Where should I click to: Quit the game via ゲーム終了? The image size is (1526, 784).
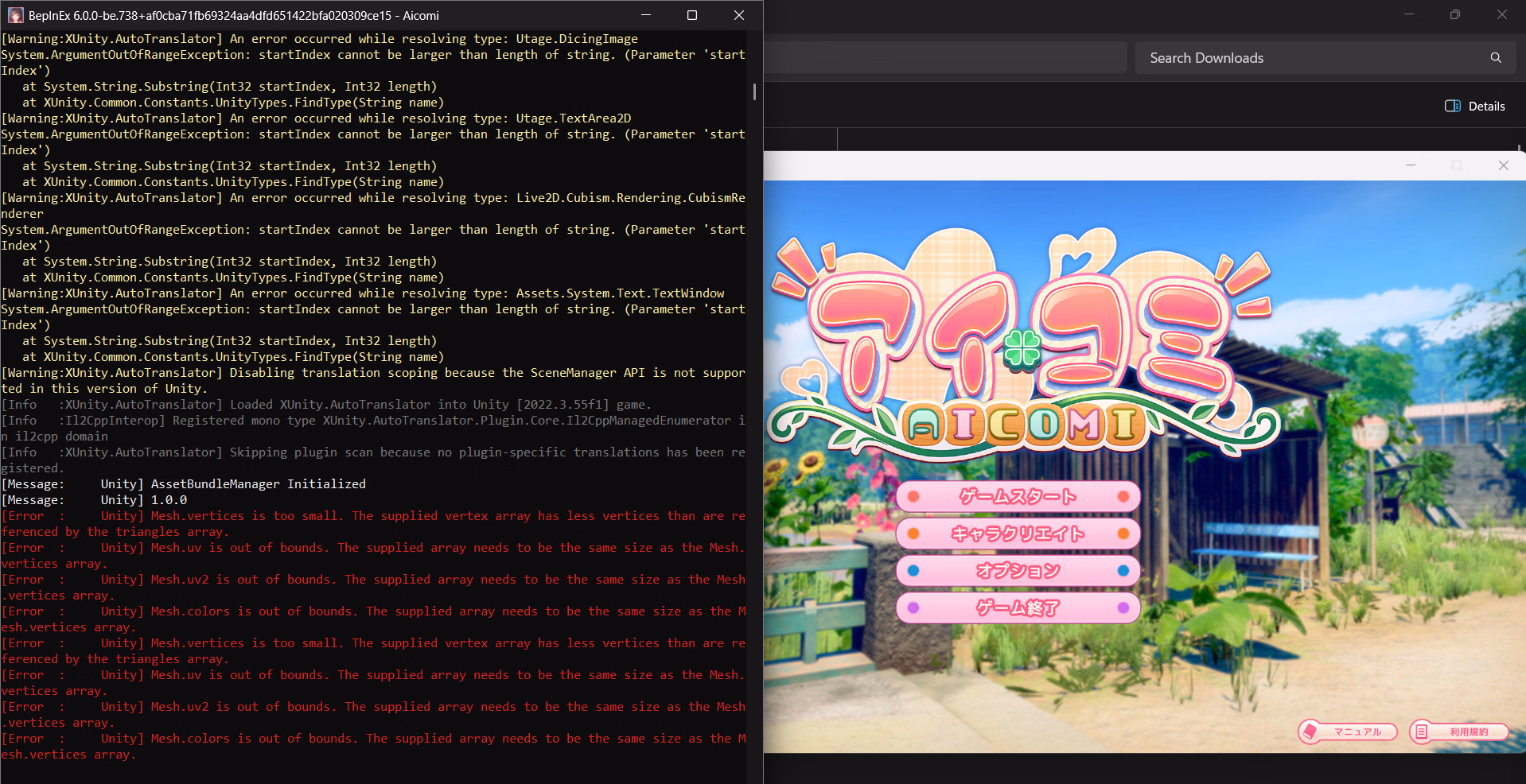coord(1018,608)
